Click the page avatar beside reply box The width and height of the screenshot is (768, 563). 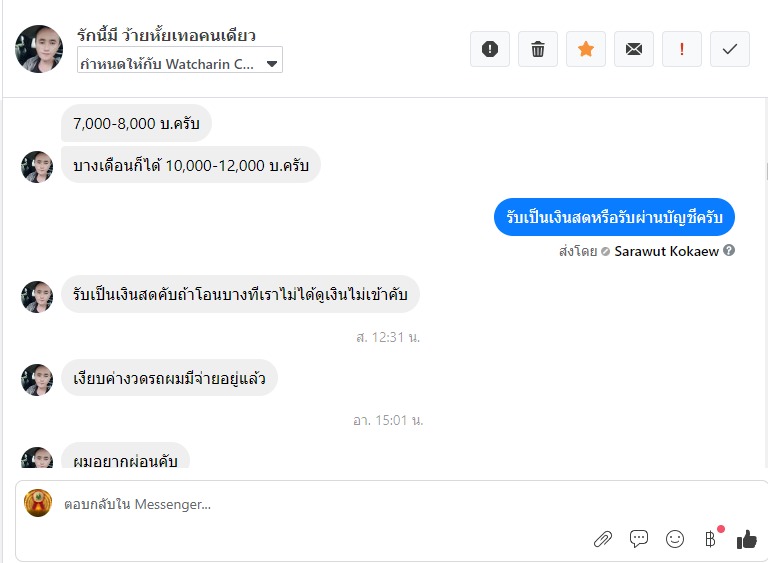[x=38, y=503]
